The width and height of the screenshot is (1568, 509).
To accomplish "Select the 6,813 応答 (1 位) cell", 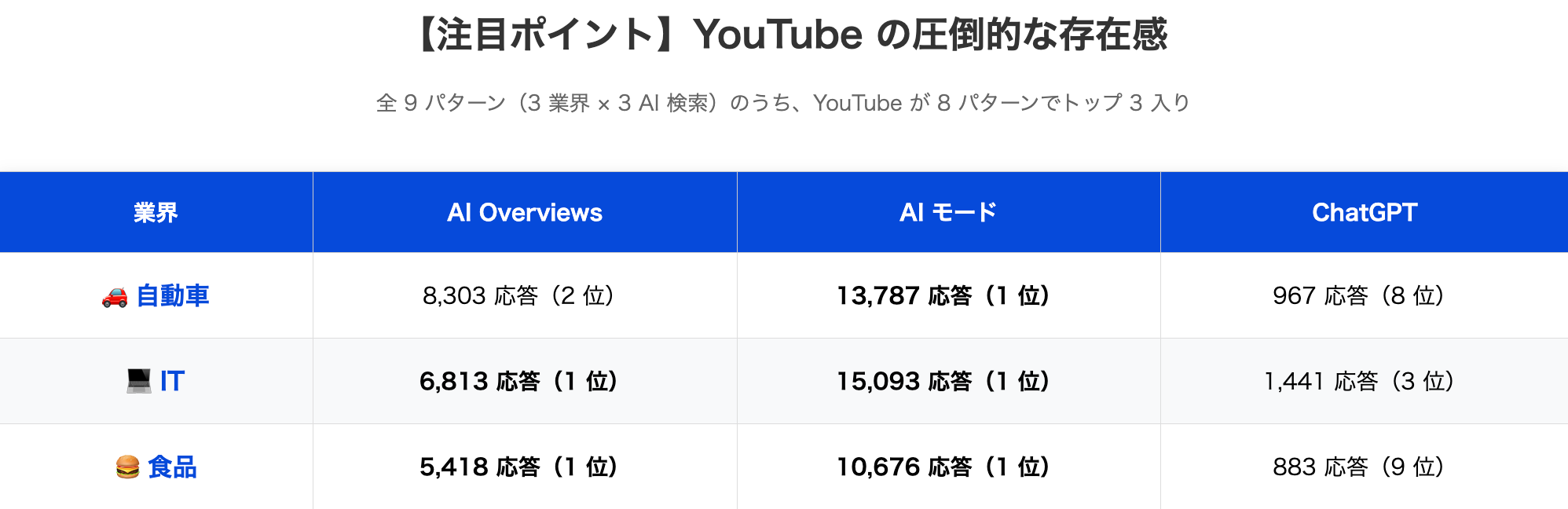I will tap(518, 382).
